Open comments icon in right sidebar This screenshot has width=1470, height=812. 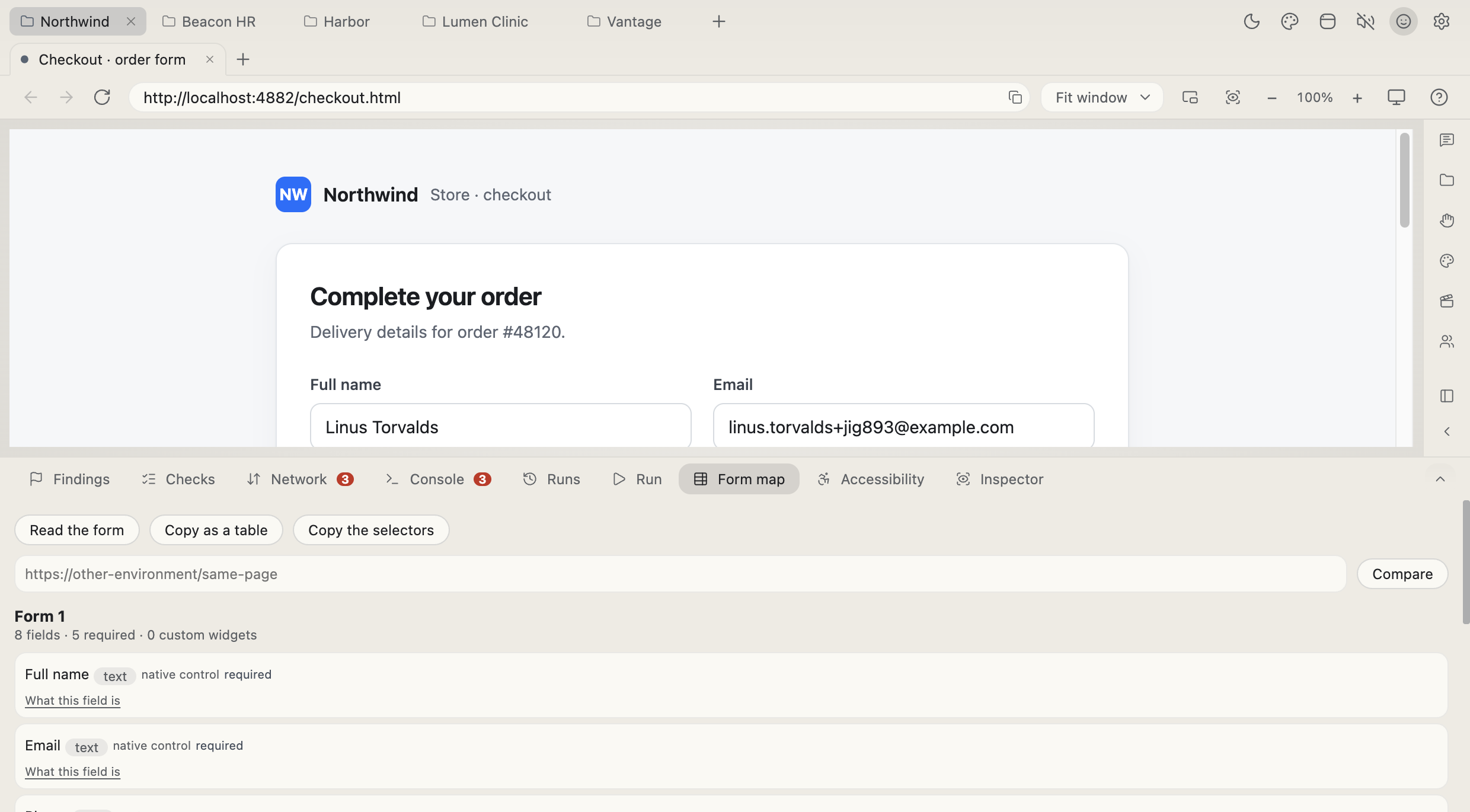click(x=1446, y=140)
